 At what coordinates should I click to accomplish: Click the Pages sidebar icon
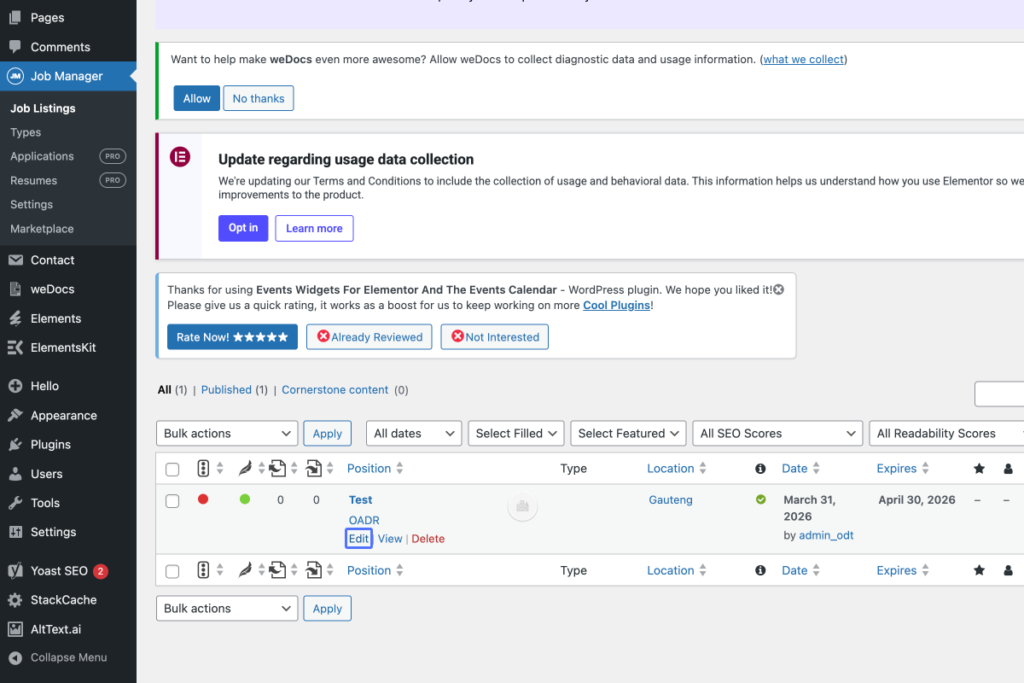(x=15, y=18)
